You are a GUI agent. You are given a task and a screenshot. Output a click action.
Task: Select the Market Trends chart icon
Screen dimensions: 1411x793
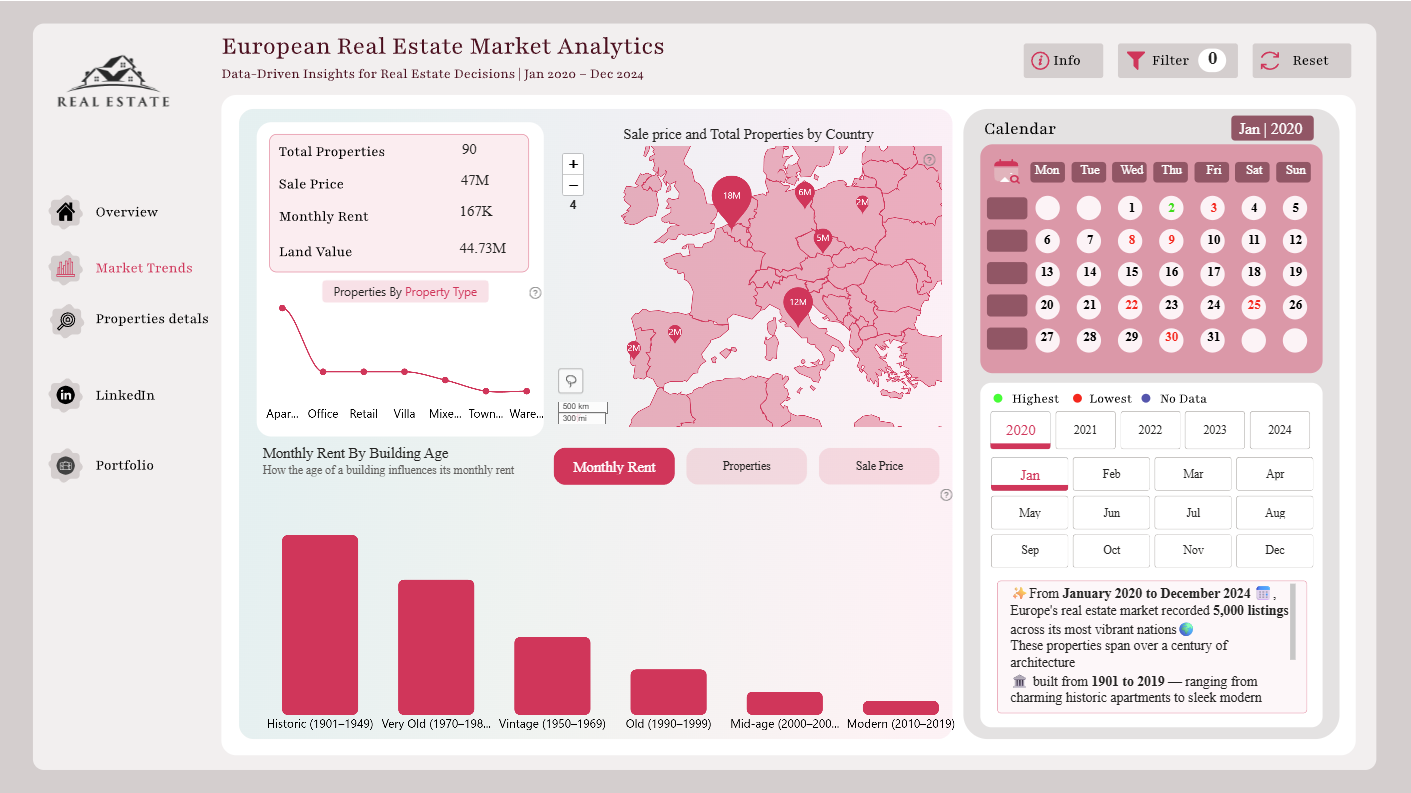pos(65,267)
